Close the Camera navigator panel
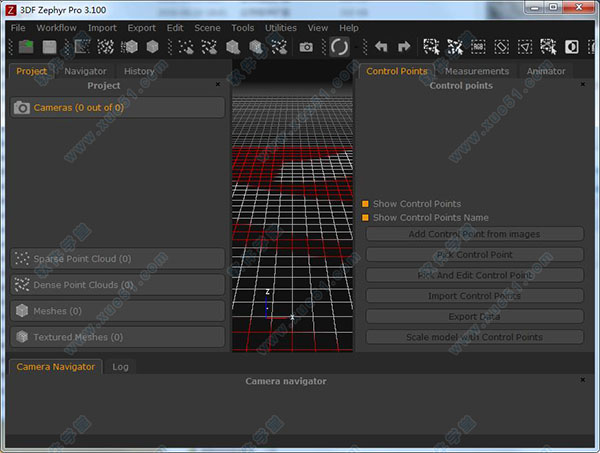Viewport: 600px width, 453px height. [583, 380]
